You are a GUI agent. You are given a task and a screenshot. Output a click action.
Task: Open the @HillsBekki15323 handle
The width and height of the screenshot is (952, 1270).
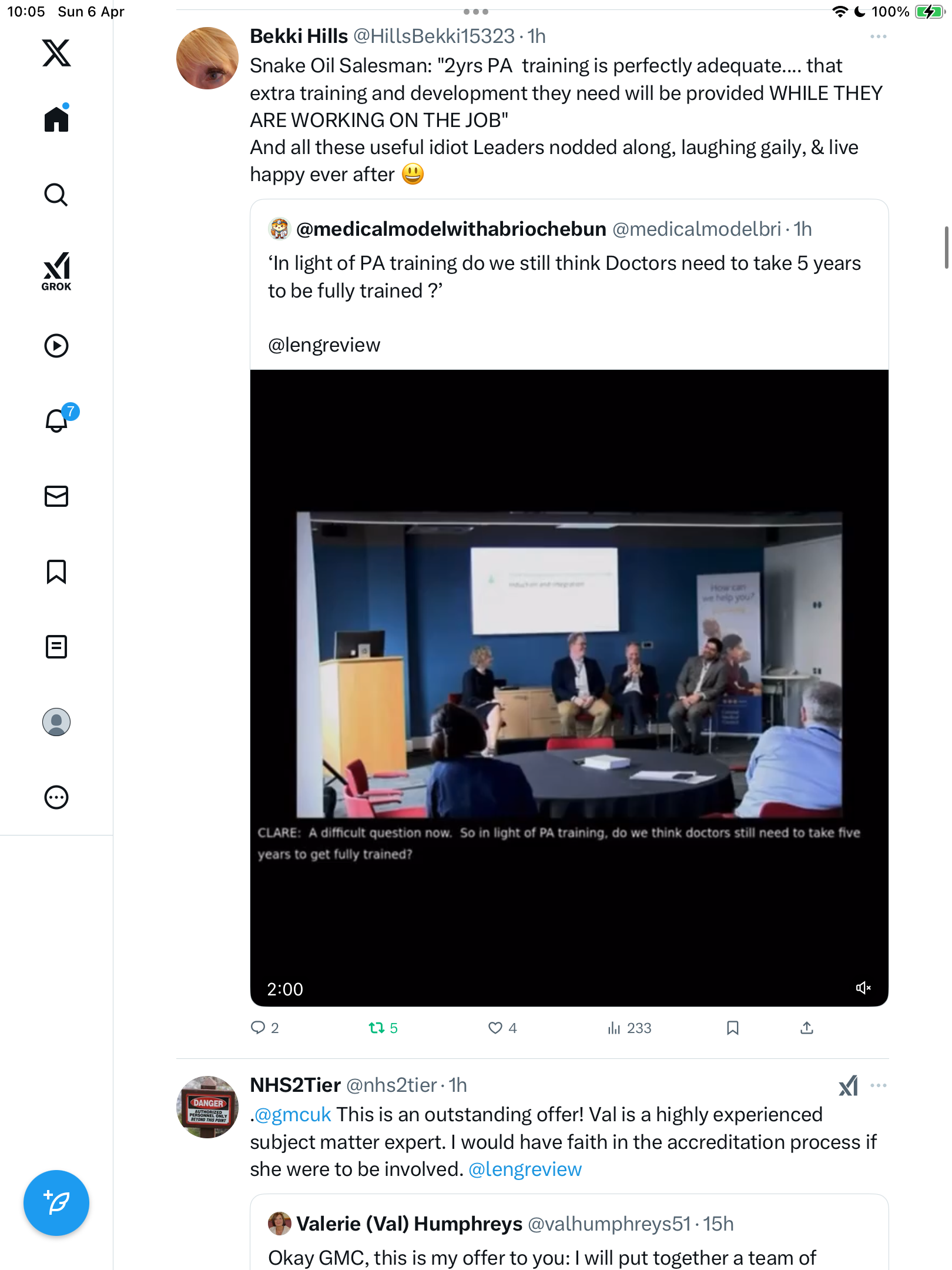434,36
